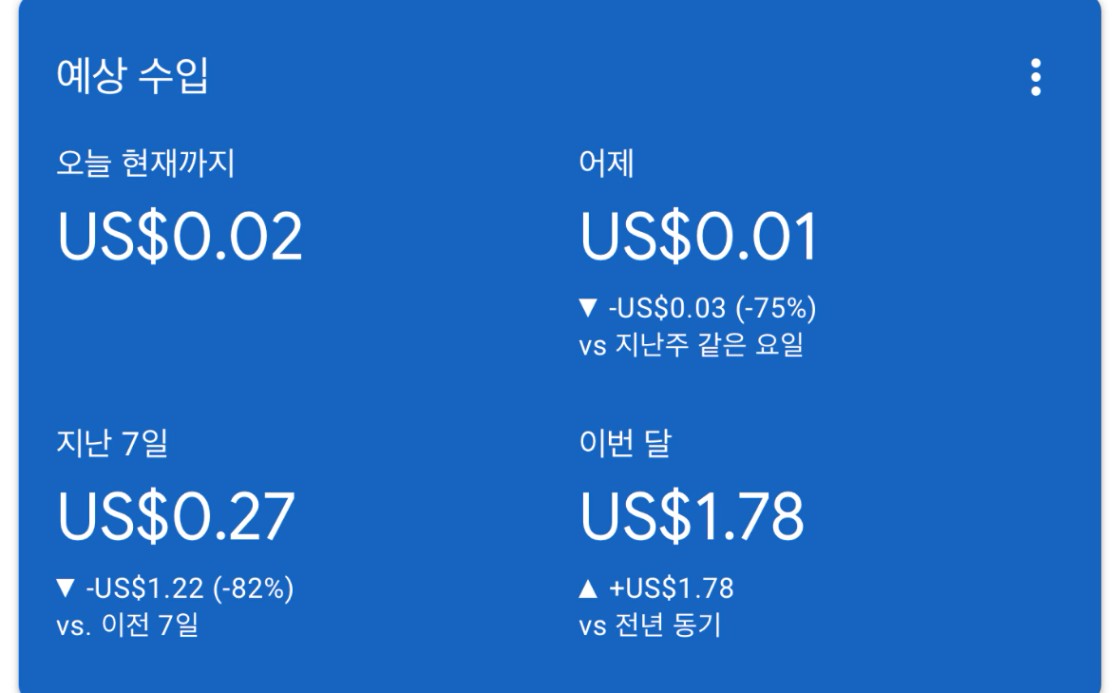Screen dimensions: 1120x693
Task: Click the up arrow beside +US$1.78
Action: pyautogui.click(x=588, y=589)
